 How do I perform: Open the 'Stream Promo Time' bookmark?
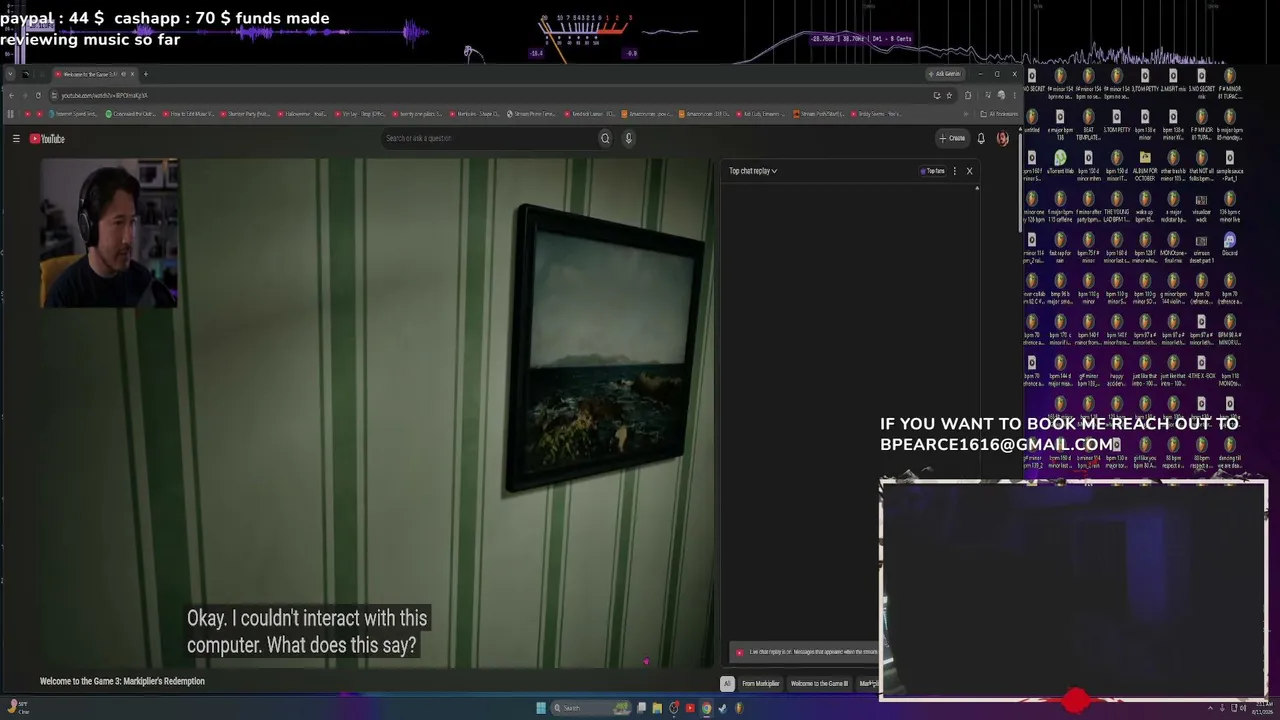coord(531,114)
